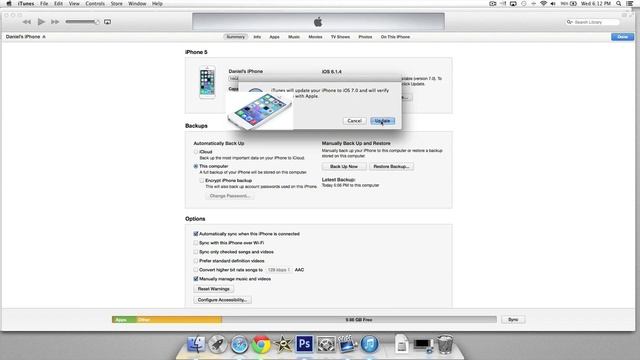
Task: Switch to the Summary tab
Action: pyautogui.click(x=236, y=37)
